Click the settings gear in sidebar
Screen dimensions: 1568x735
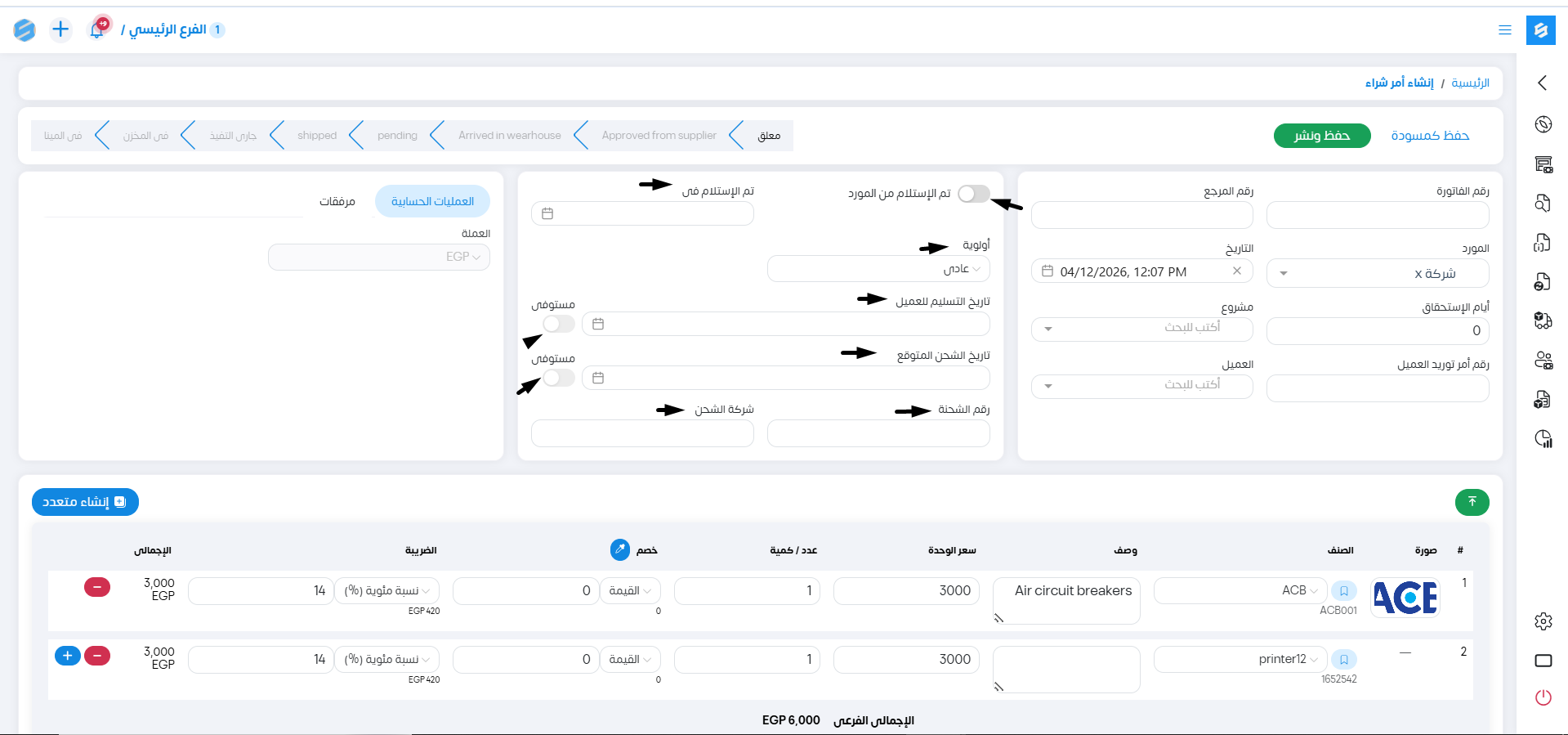pos(1543,621)
